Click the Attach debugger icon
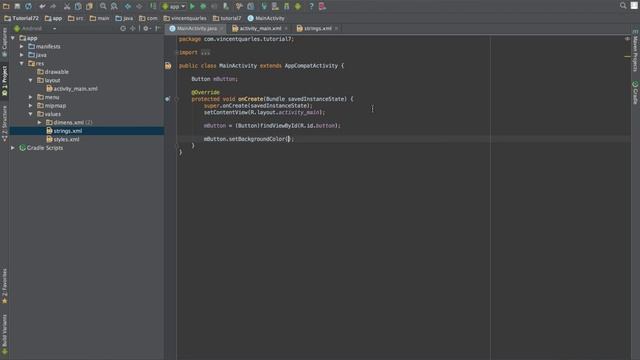 (x=226, y=6)
